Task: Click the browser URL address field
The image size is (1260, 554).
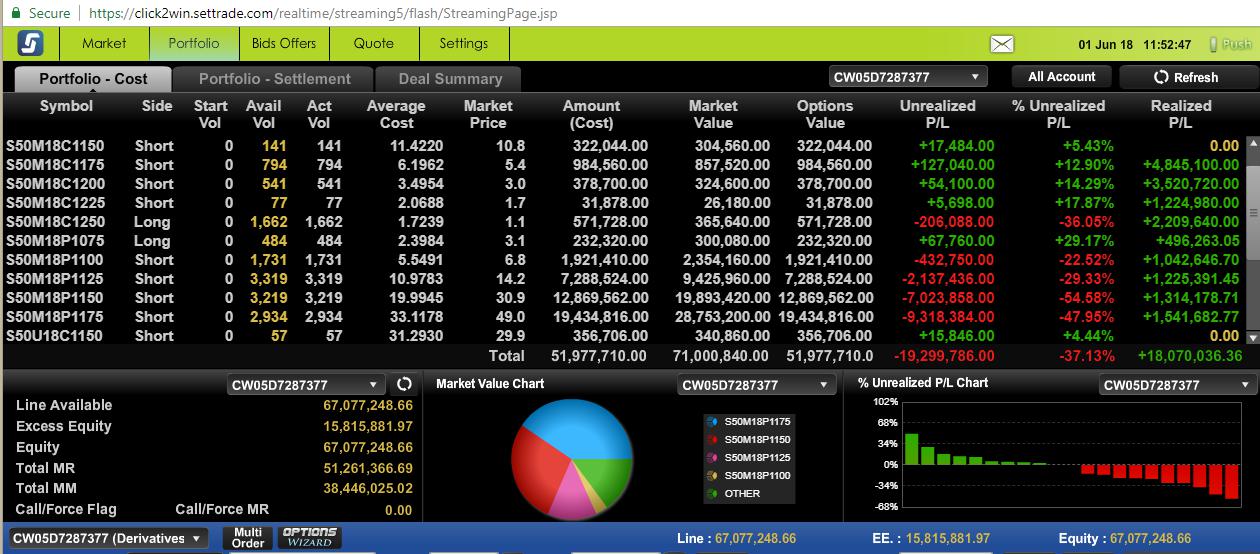Action: (324, 13)
